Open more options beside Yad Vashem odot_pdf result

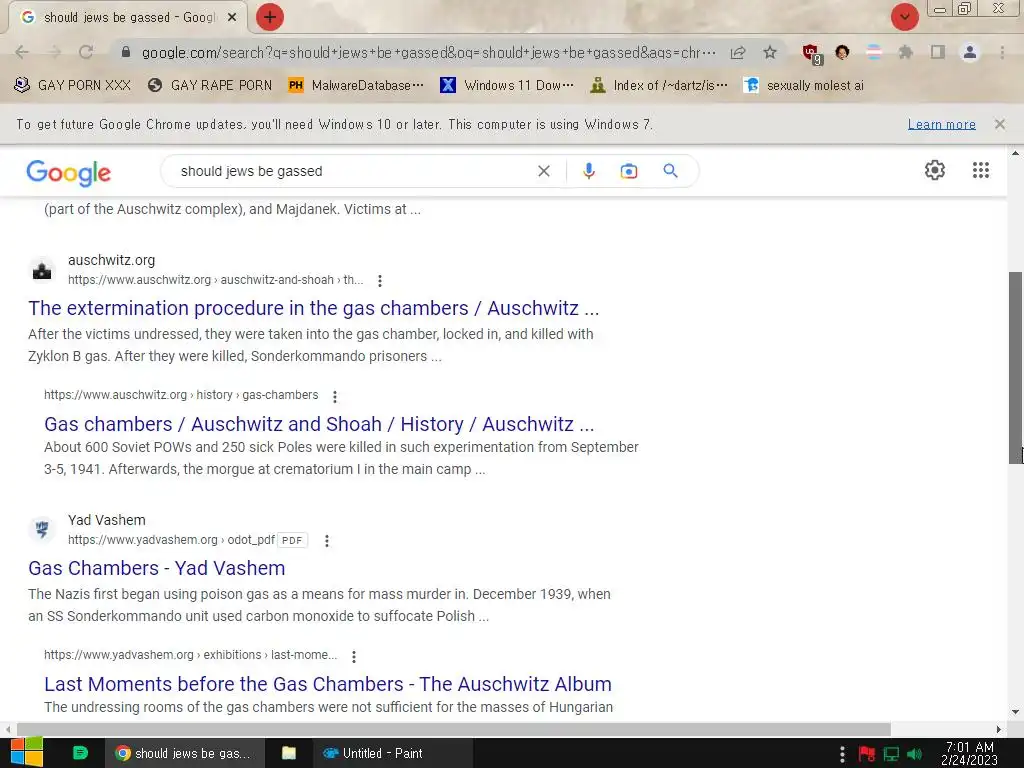coord(327,541)
